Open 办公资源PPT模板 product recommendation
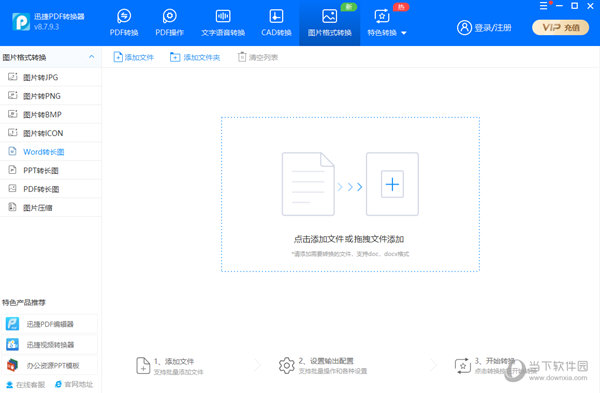This screenshot has width=600, height=393. click(49, 365)
